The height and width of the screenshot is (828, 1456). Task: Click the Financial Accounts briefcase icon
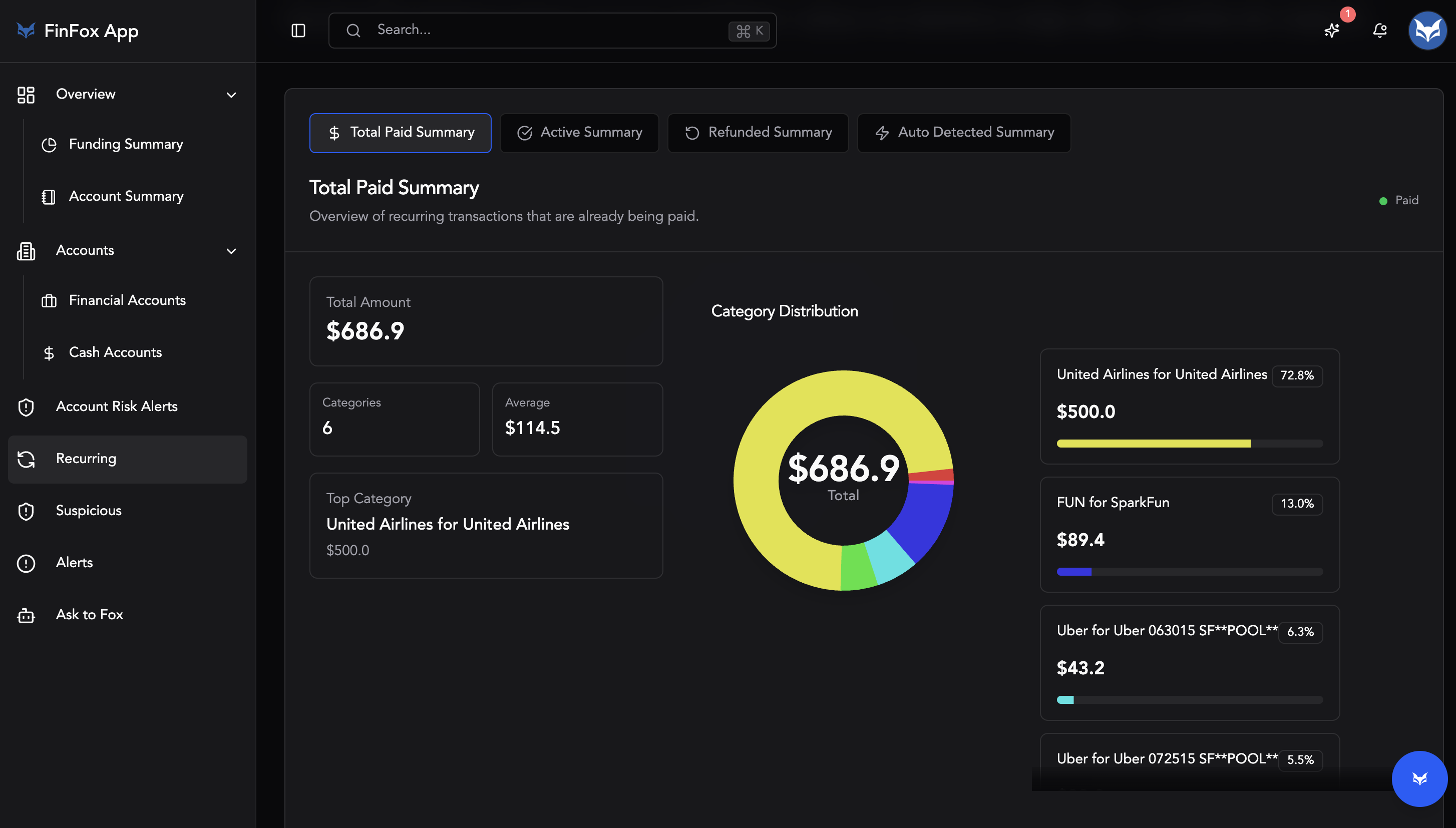point(49,301)
